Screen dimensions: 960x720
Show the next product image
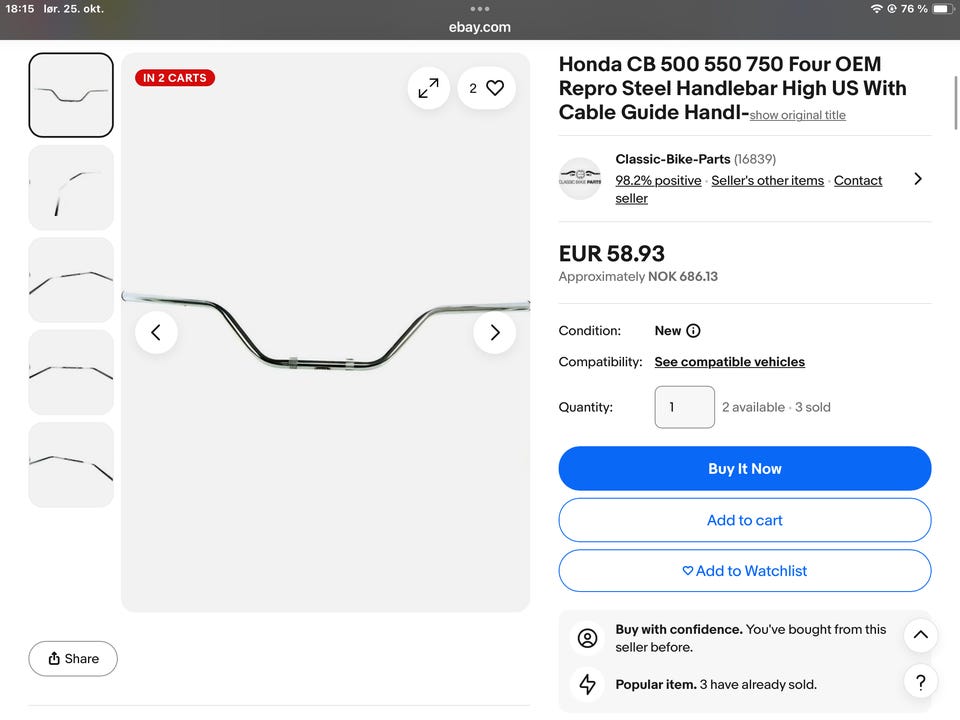(x=494, y=333)
